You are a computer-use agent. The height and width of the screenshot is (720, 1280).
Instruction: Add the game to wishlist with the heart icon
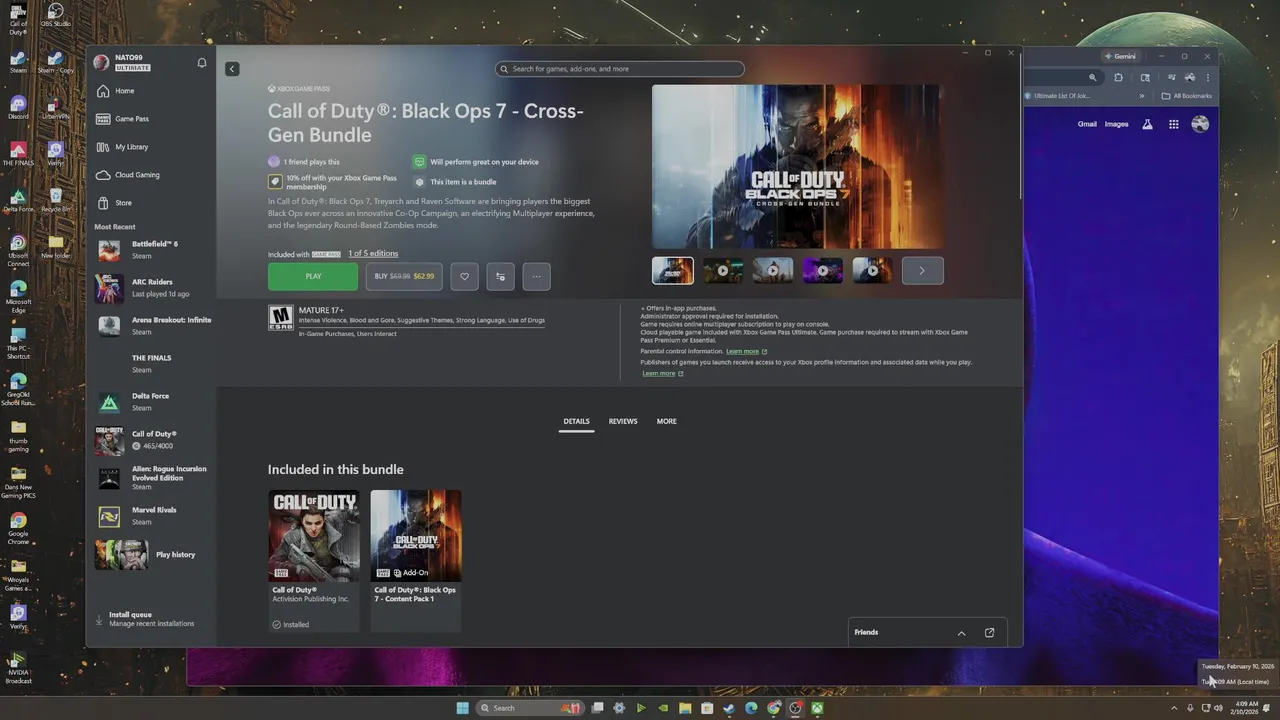pyautogui.click(x=464, y=277)
